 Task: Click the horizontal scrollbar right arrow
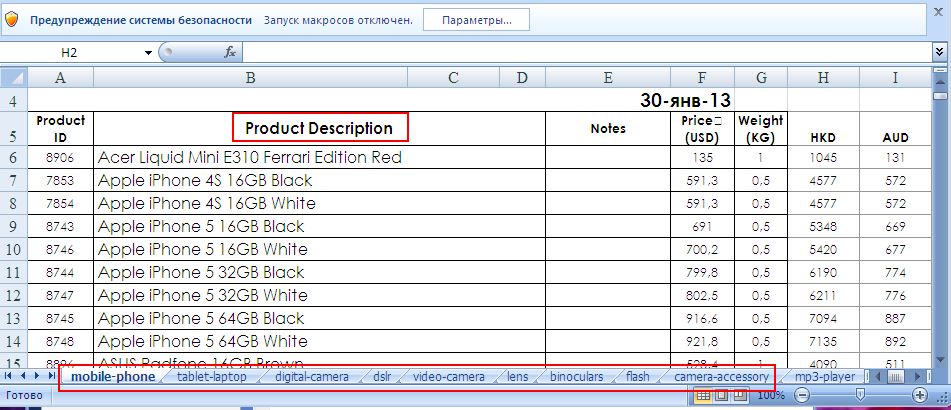click(918, 377)
